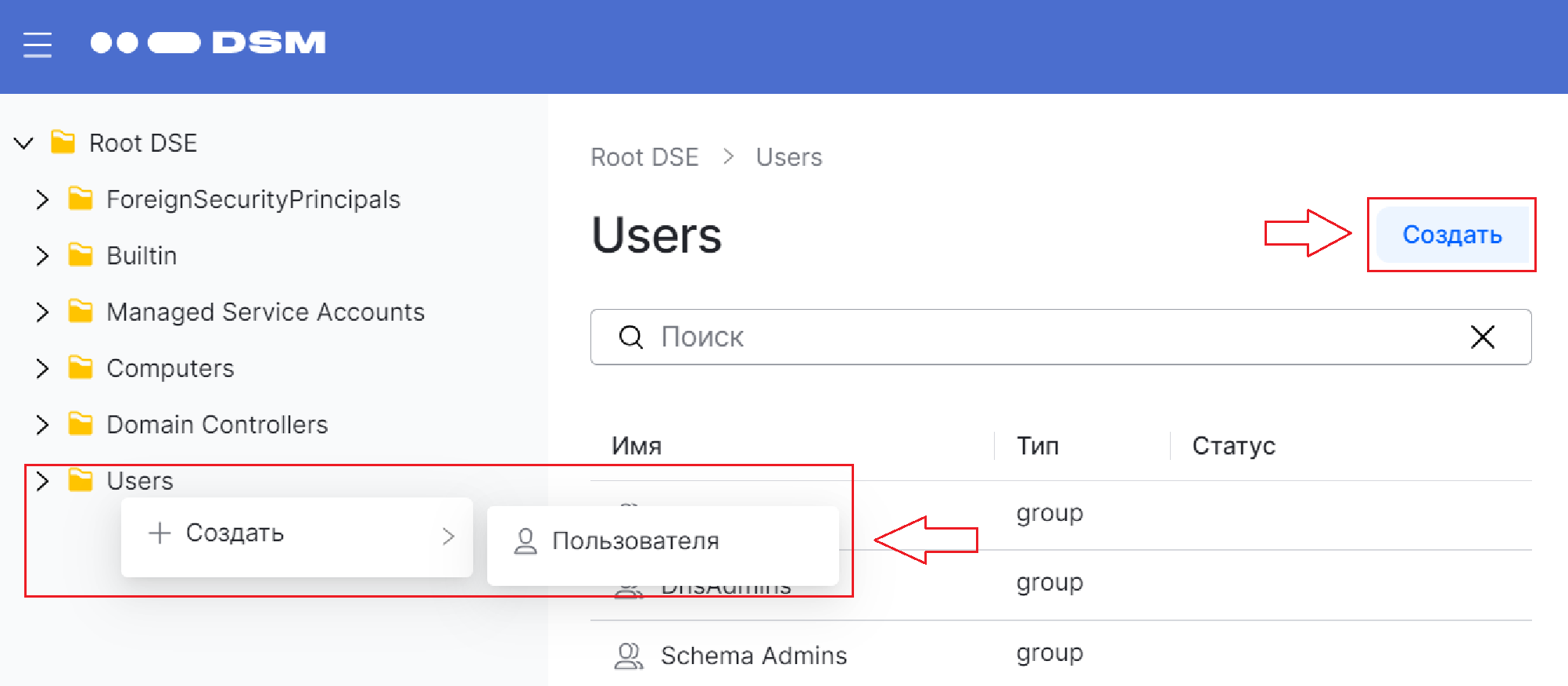Click the DSM logo in header

pyautogui.click(x=208, y=43)
